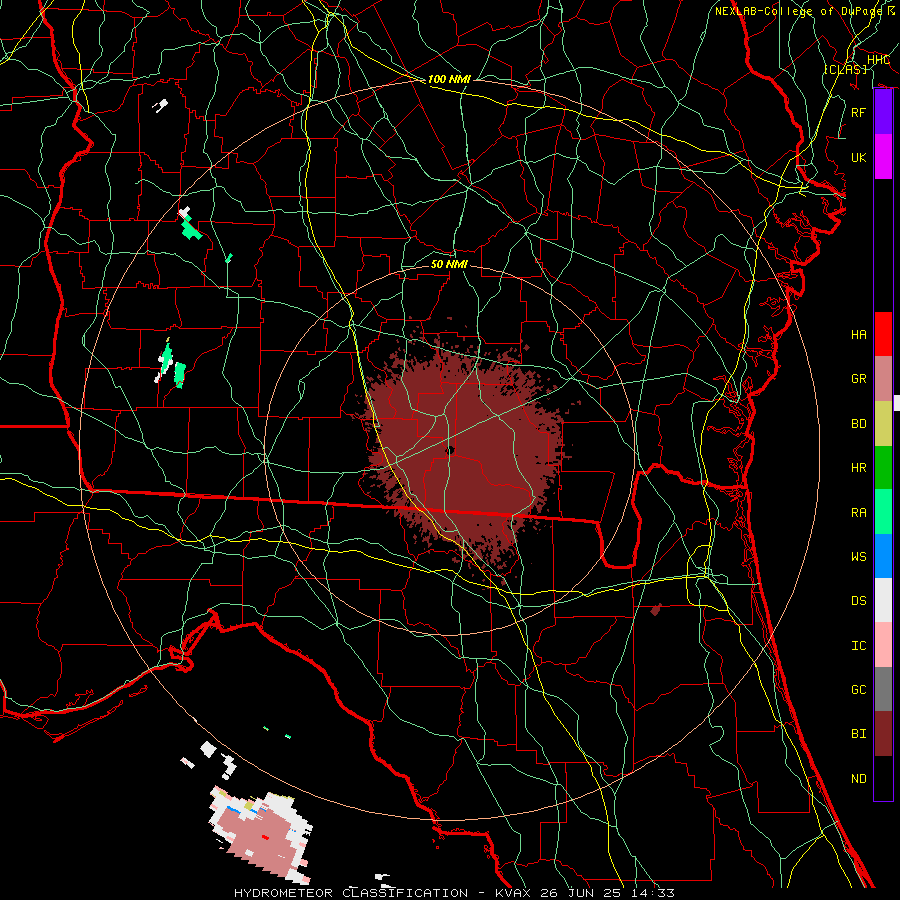Select the GC gray legend swatch
This screenshot has height=900, width=900.
[x=883, y=689]
